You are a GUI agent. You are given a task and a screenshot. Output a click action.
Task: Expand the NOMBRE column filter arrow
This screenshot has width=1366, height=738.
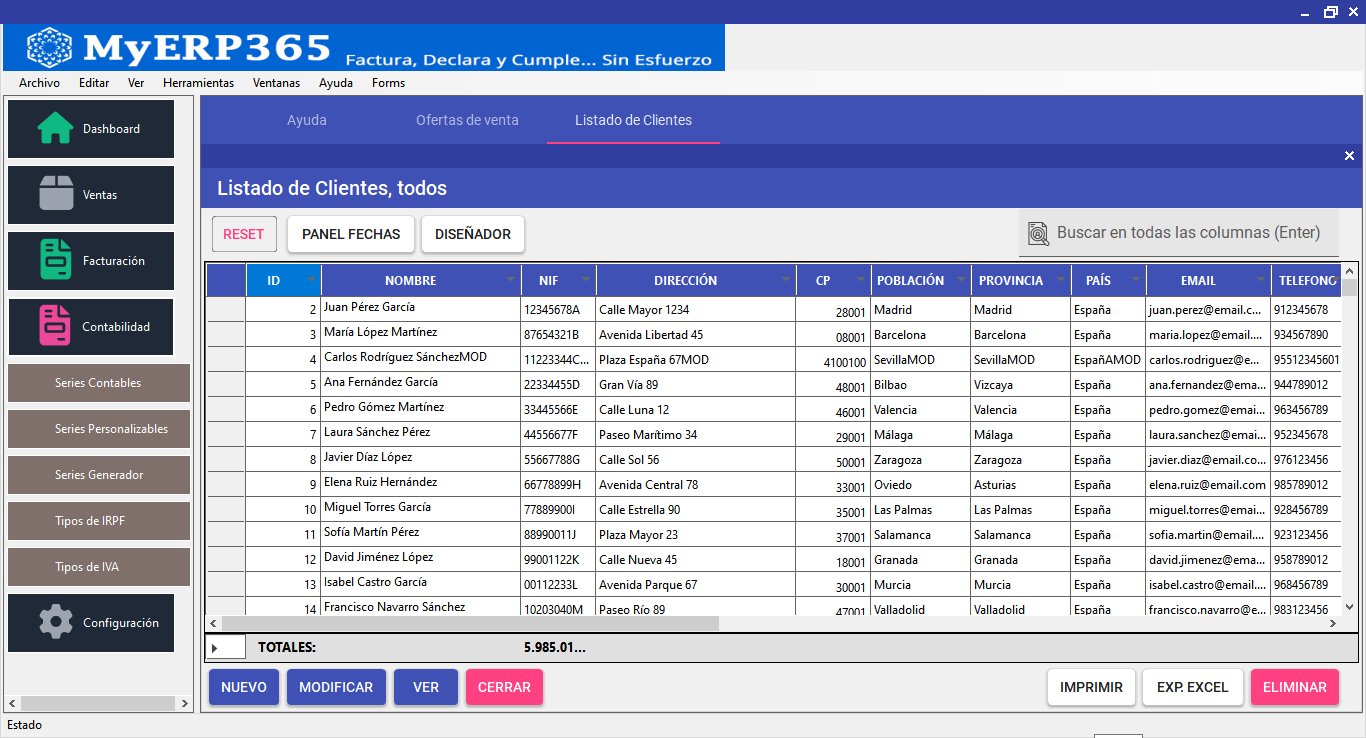pos(511,281)
